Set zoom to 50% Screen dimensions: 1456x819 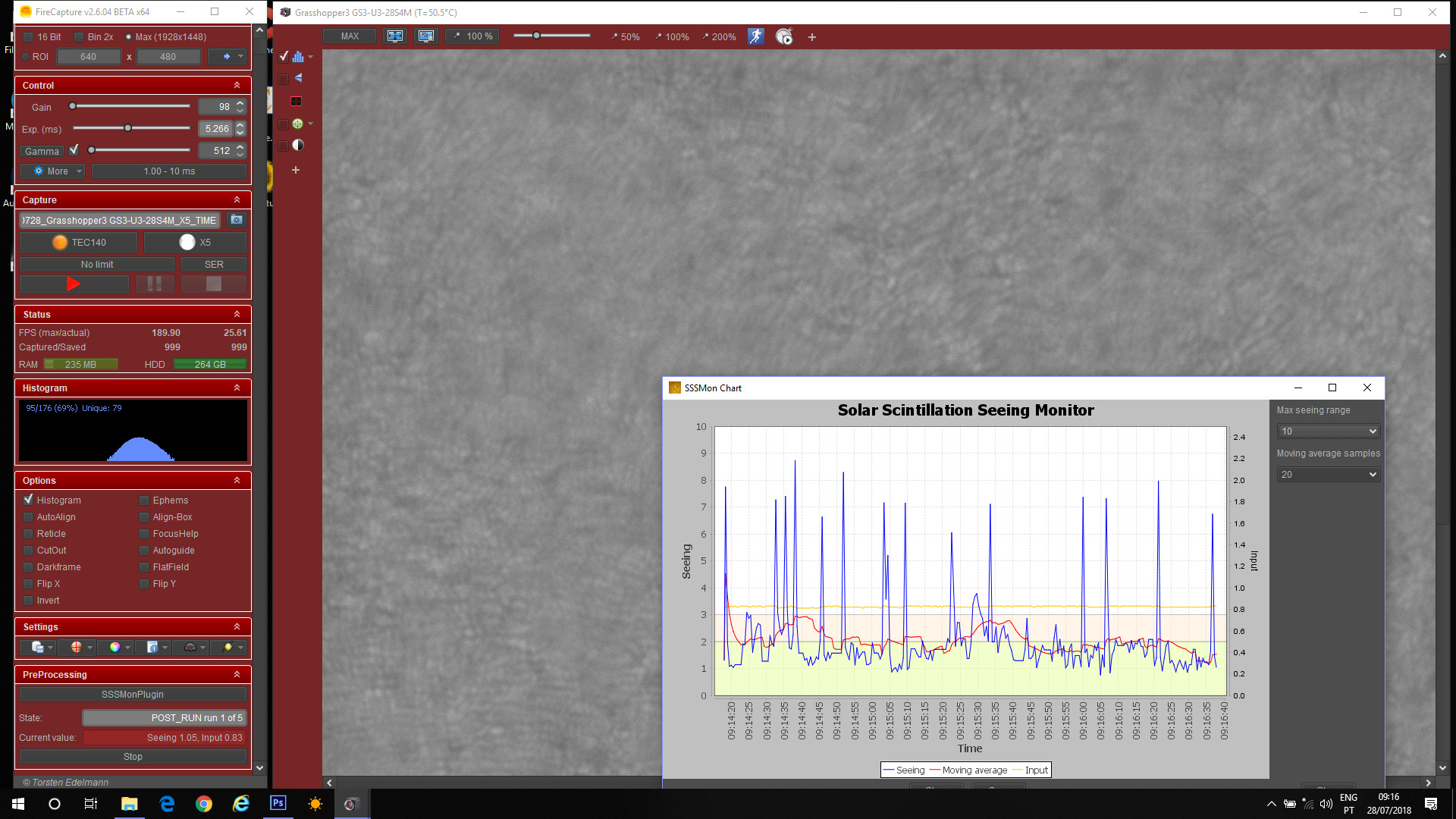626,36
